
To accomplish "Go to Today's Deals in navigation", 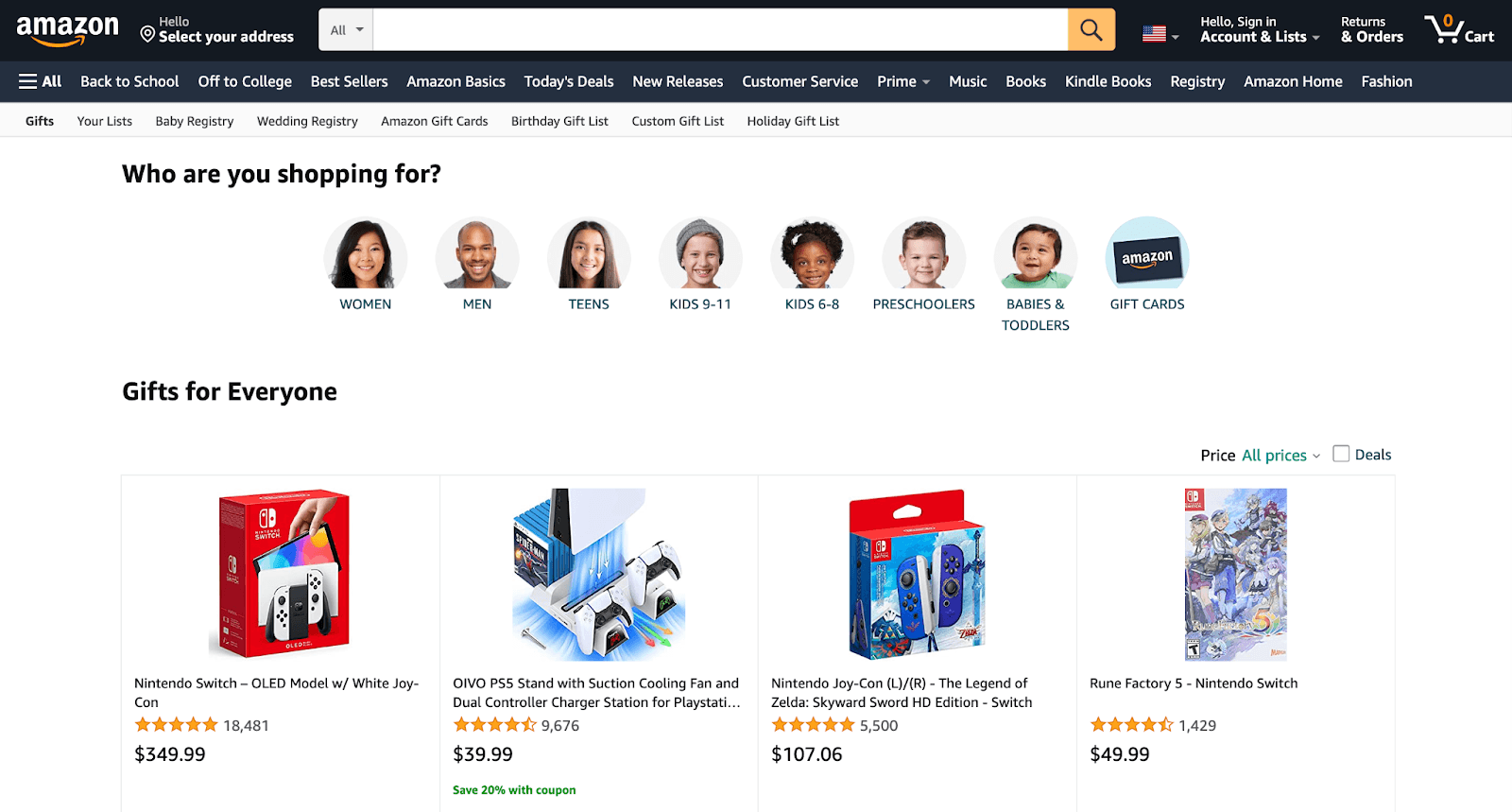I will [x=569, y=81].
